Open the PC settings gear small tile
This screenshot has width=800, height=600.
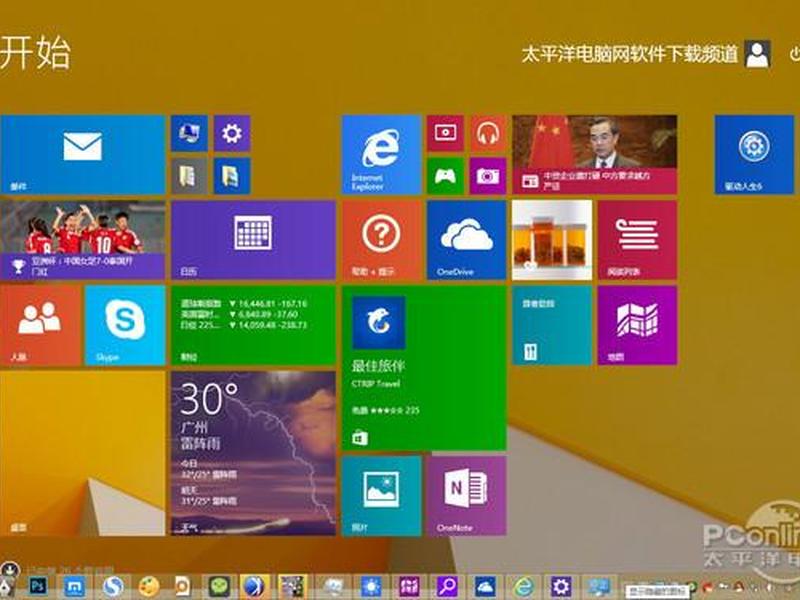click(232, 133)
